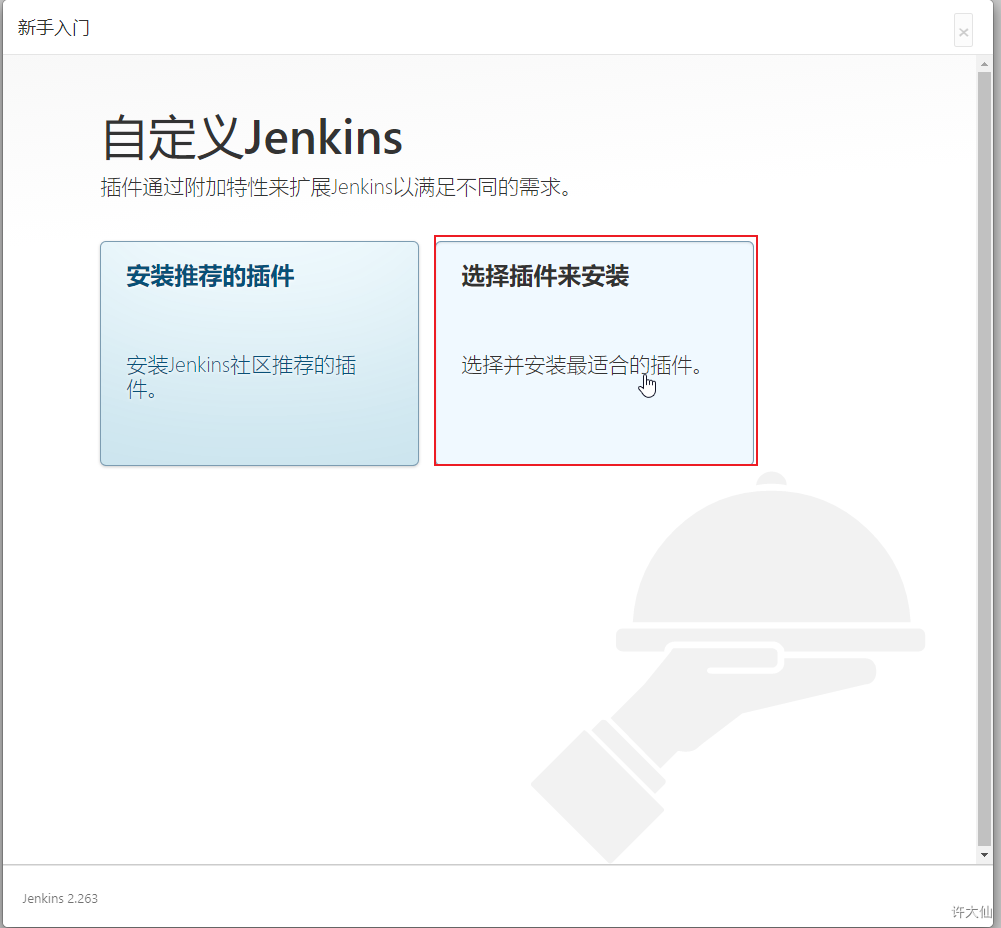The width and height of the screenshot is (1001, 928).
Task: Click the 新手入门 dialog title
Action: tap(54, 27)
